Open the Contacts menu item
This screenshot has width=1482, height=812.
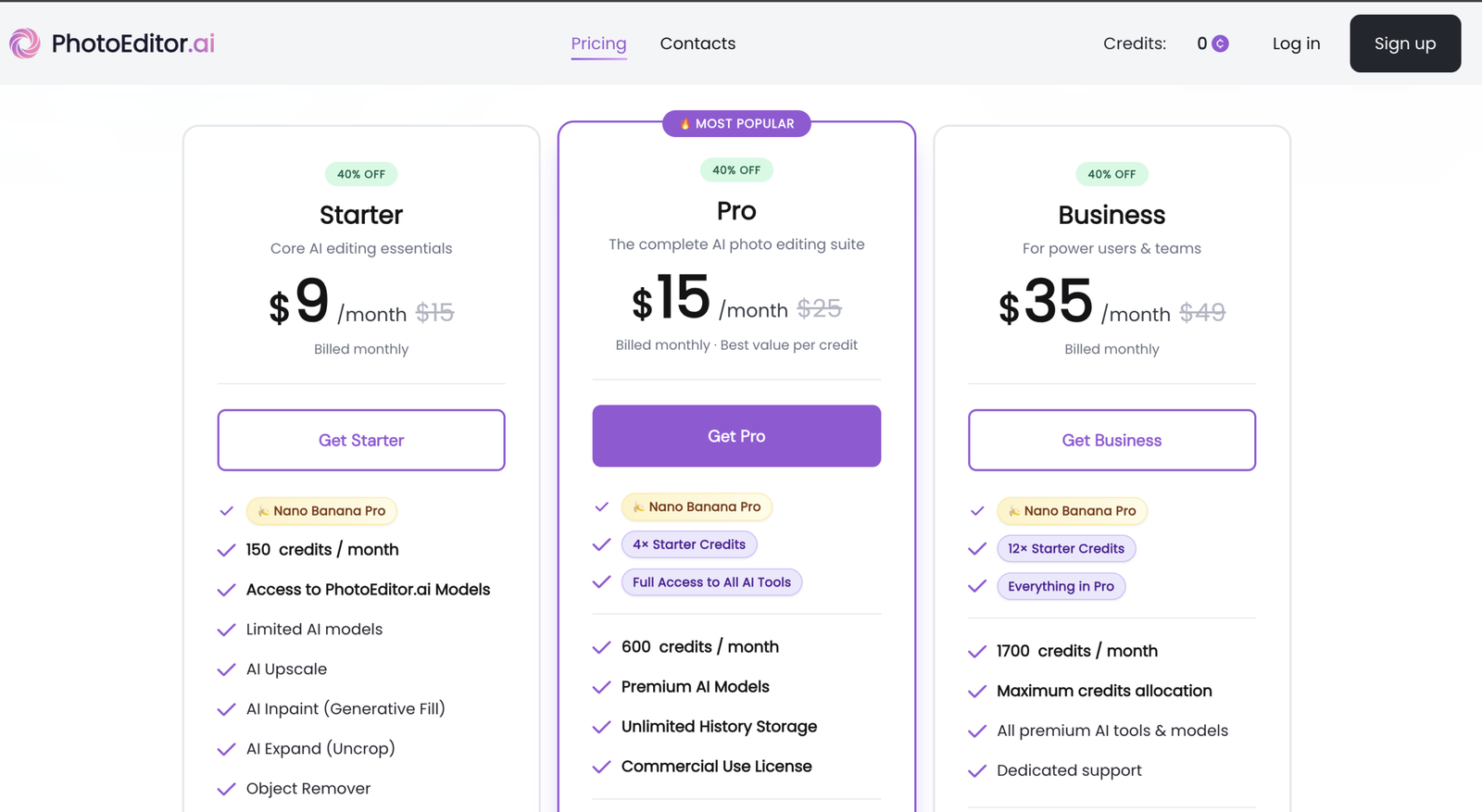(x=697, y=44)
